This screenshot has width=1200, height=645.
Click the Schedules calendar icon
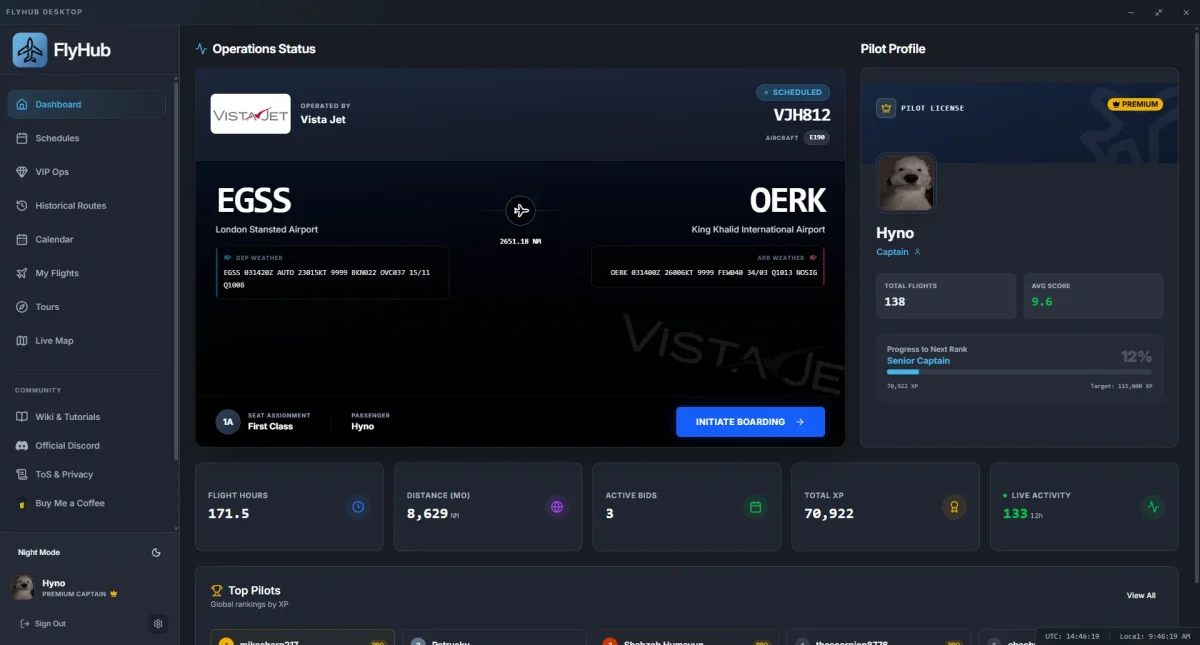point(22,138)
